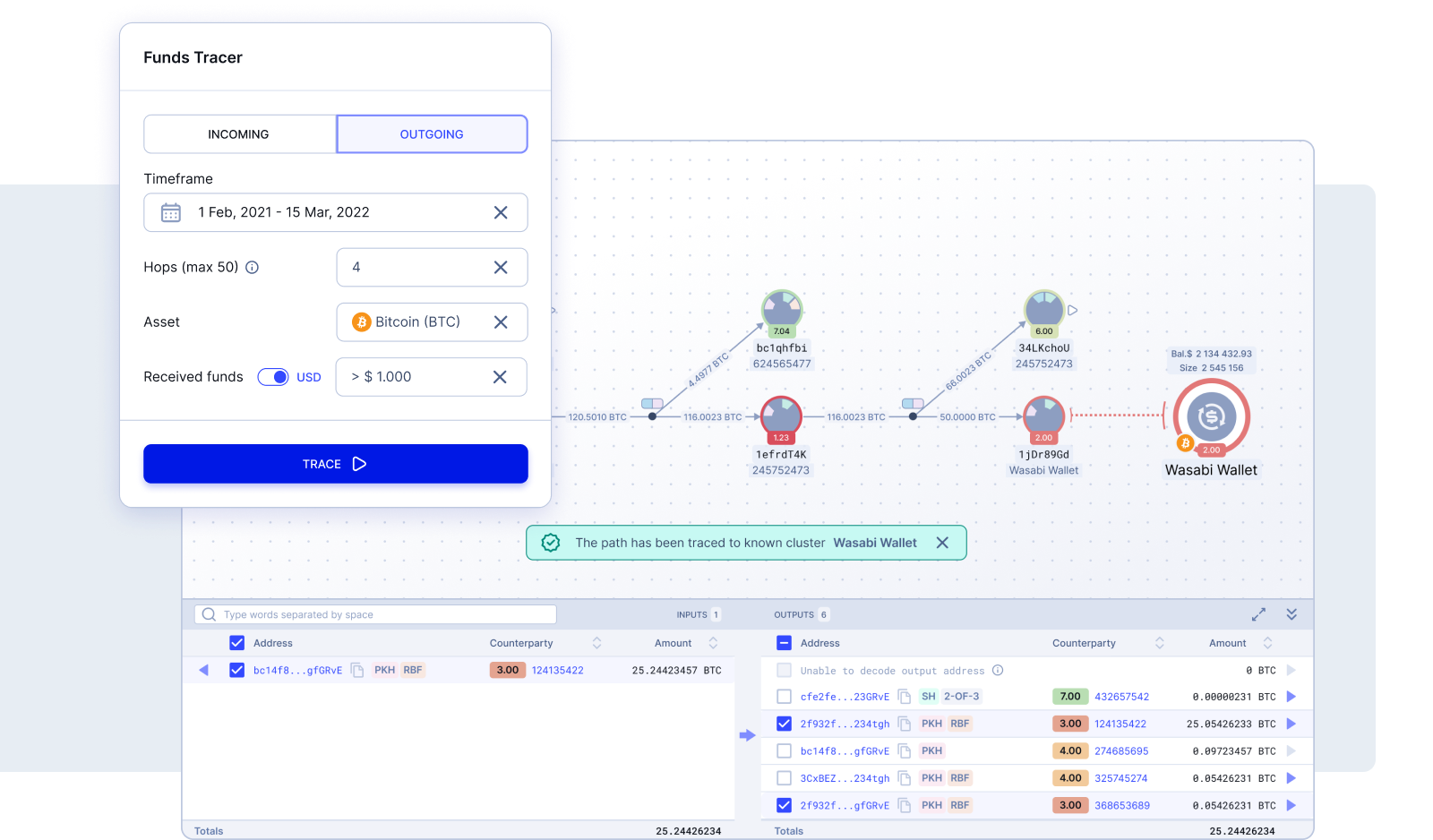
Task: Switch to OUTGOING tab
Action: [432, 134]
